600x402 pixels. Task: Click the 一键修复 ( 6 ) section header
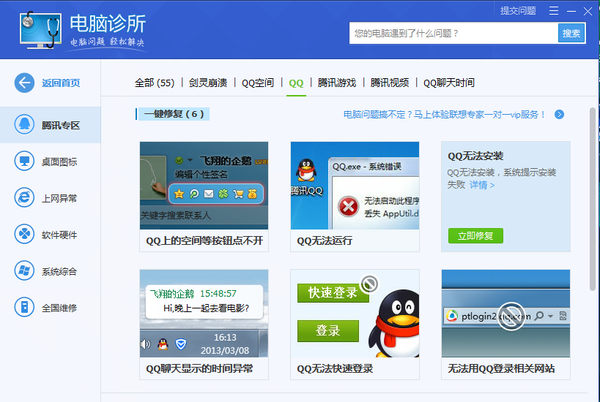point(174,114)
